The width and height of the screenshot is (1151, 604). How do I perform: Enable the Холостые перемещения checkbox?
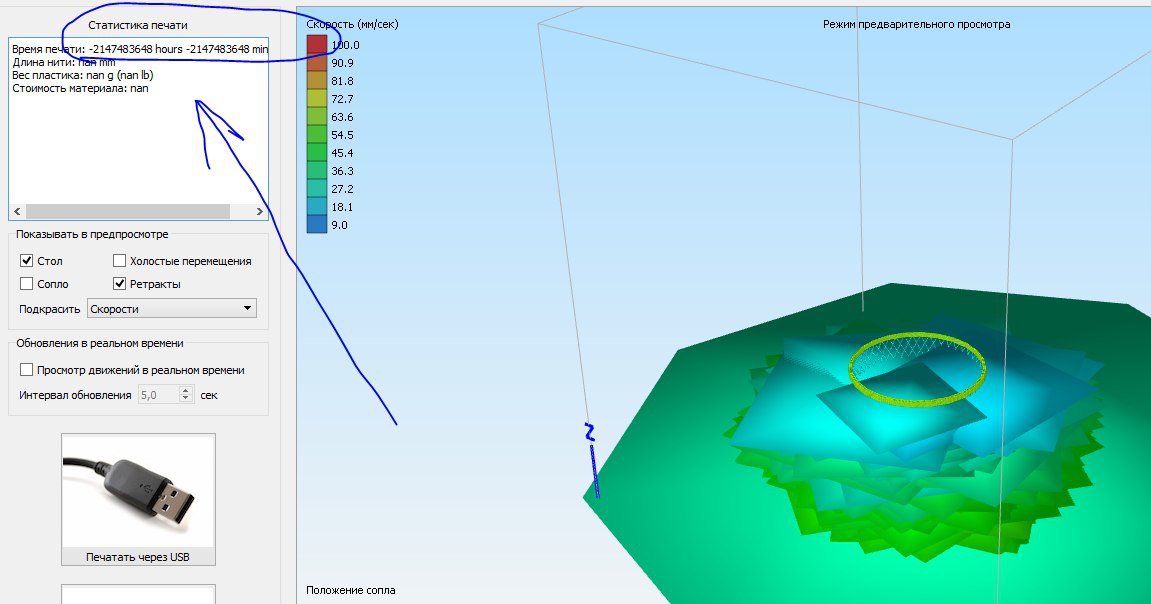point(120,261)
